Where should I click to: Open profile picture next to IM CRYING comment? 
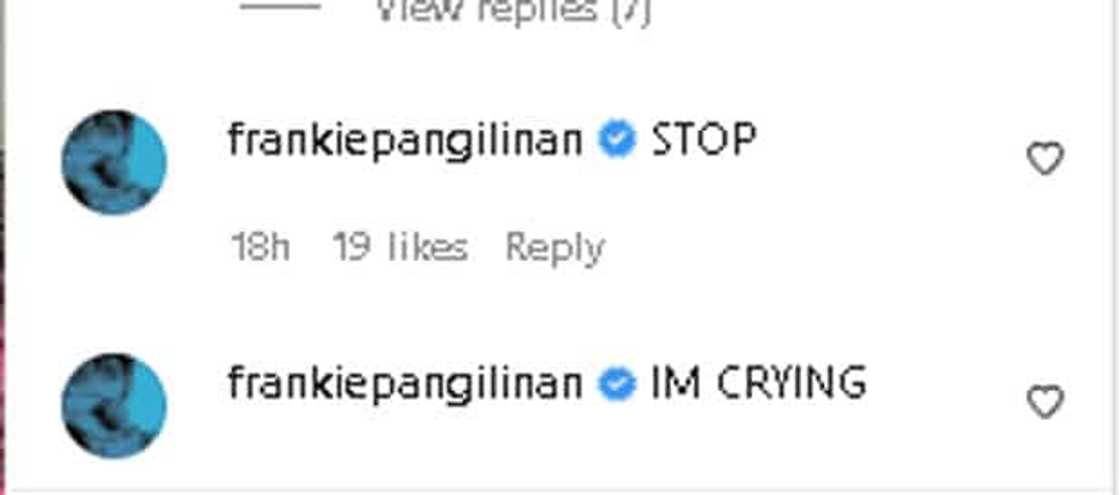click(x=114, y=405)
